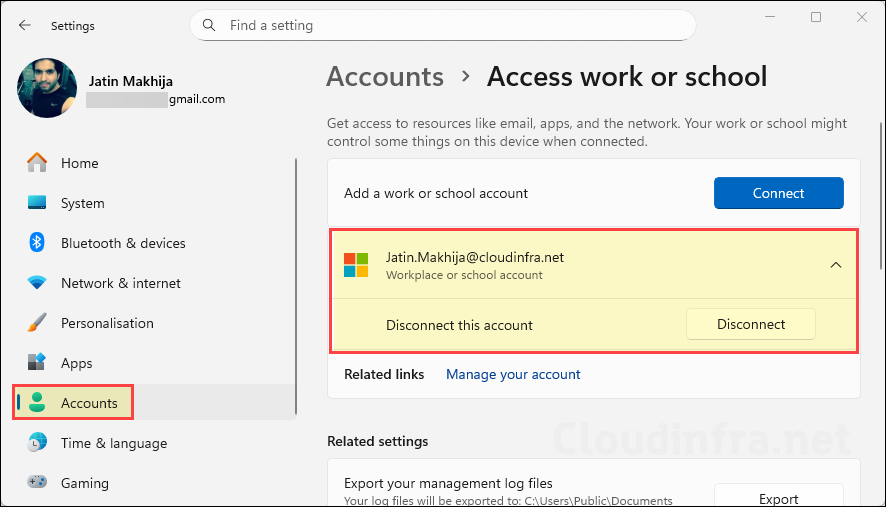Click the 'Disconnect this account' text
Image resolution: width=886 pixels, height=507 pixels.
tap(459, 325)
